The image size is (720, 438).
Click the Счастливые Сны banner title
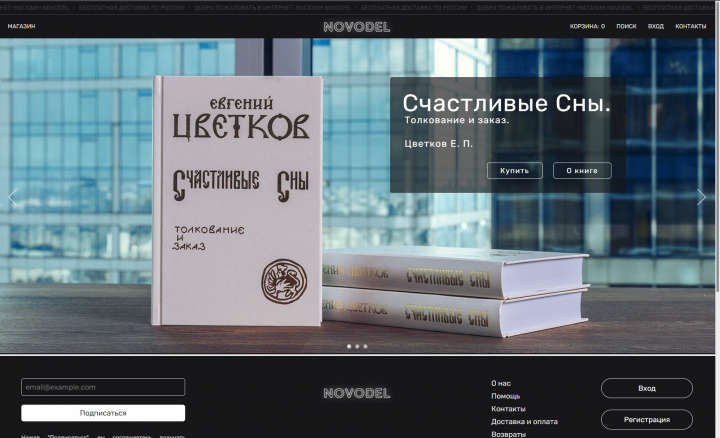(x=506, y=103)
